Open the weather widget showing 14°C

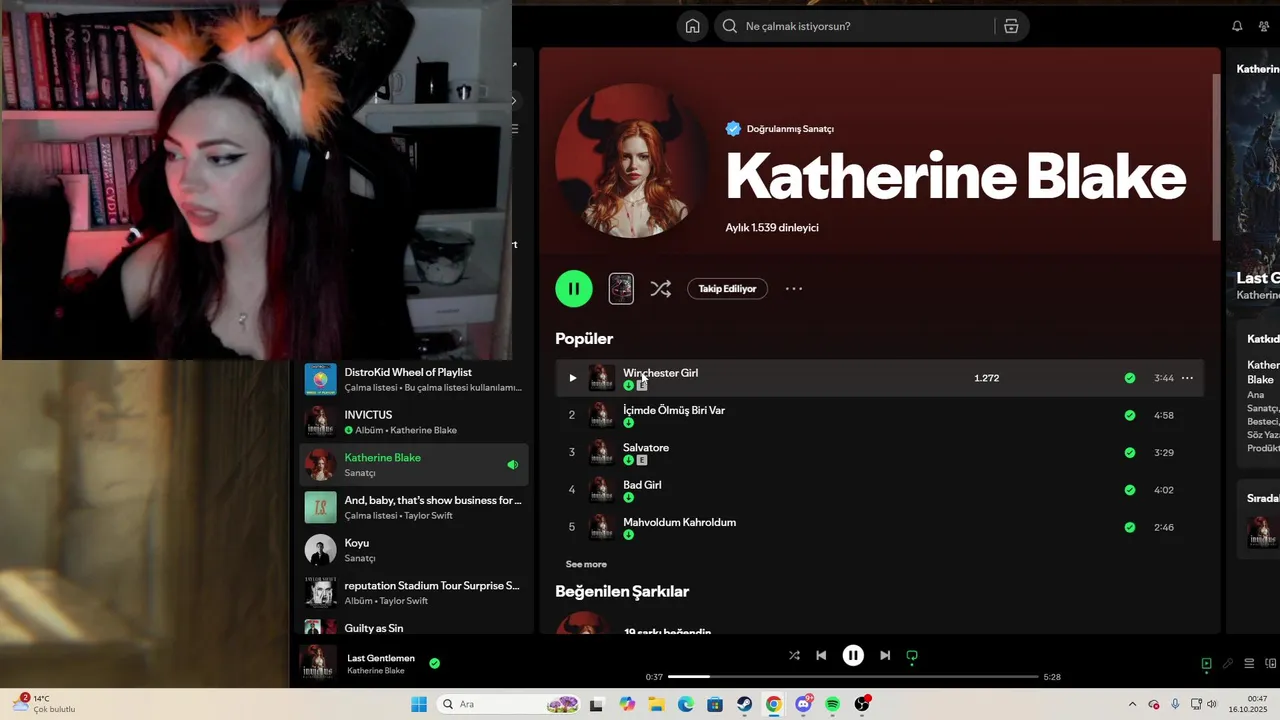pyautogui.click(x=45, y=704)
